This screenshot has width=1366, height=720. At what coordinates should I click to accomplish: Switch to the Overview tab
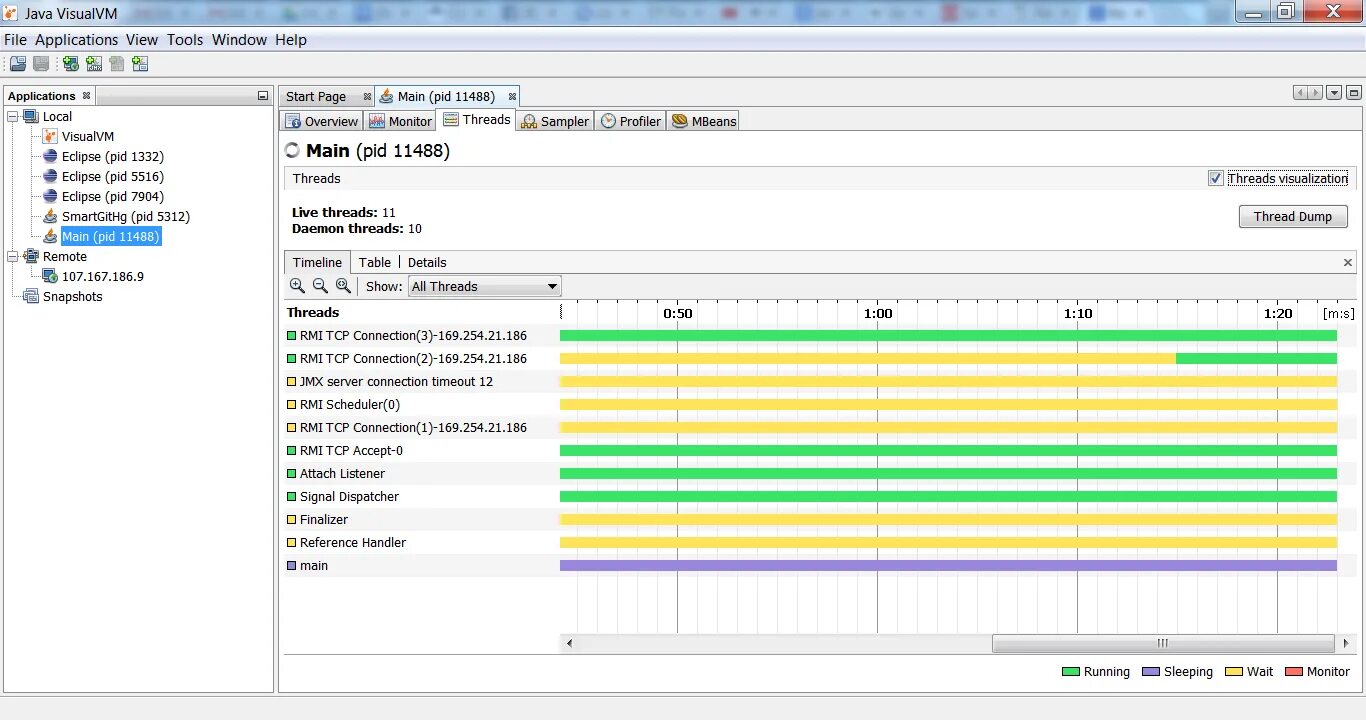coord(322,121)
